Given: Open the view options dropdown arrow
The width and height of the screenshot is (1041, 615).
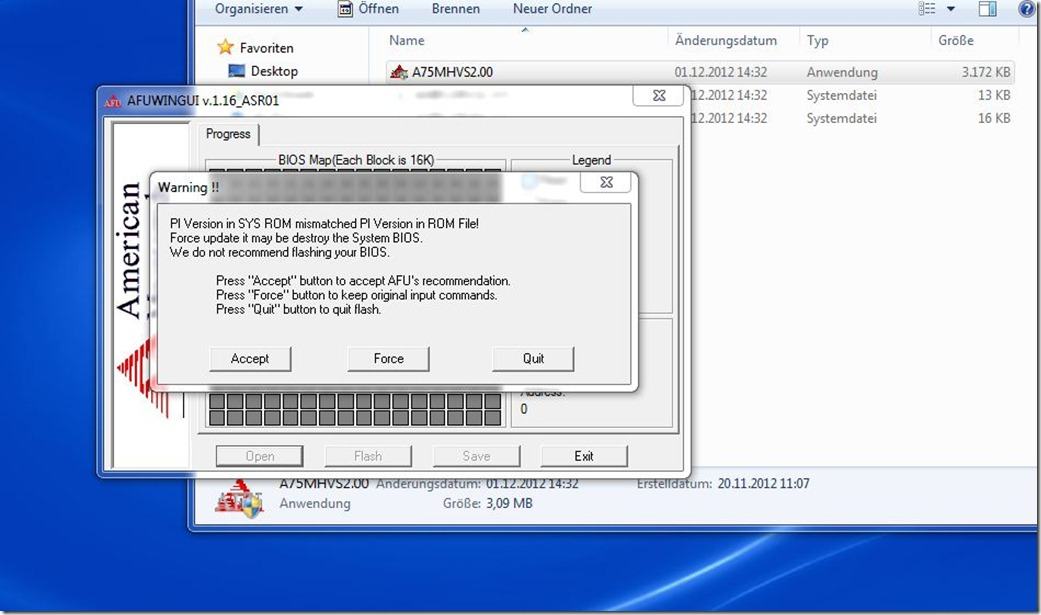Looking at the screenshot, I should tap(951, 9).
